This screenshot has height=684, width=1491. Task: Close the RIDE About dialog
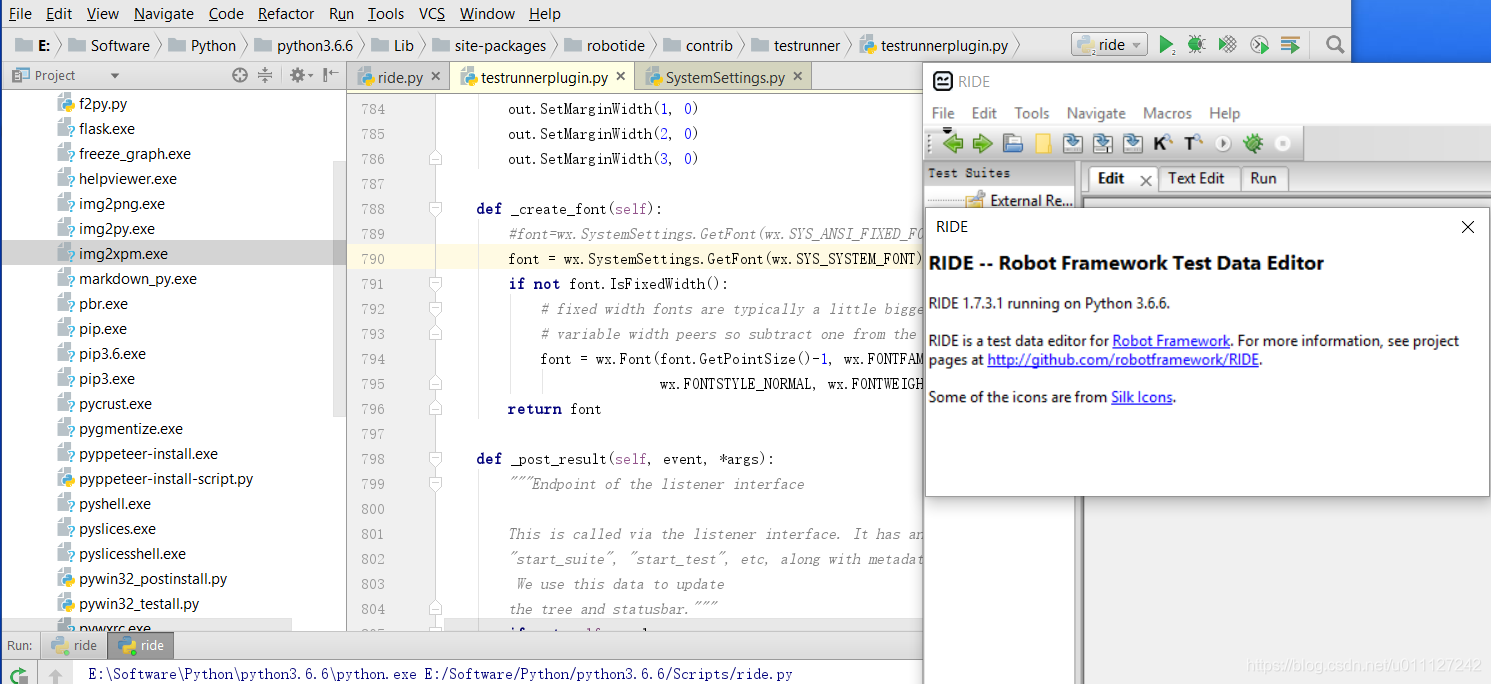click(1467, 227)
